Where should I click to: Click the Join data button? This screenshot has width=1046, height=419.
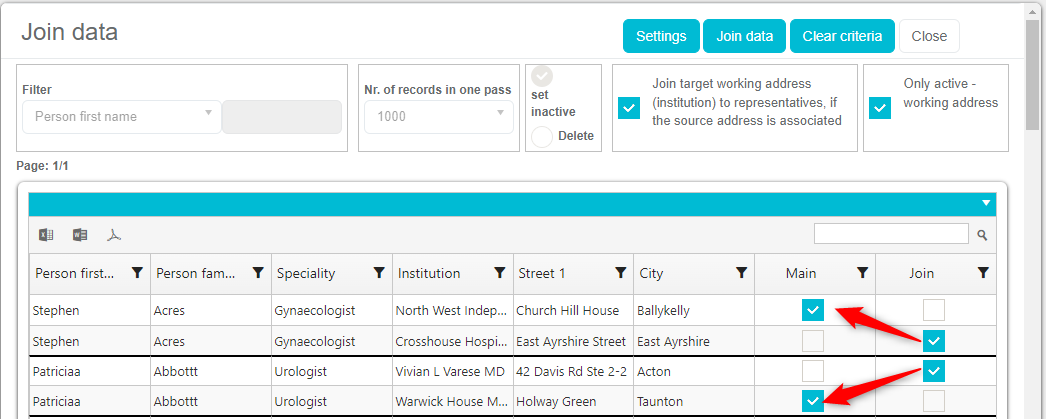click(744, 36)
